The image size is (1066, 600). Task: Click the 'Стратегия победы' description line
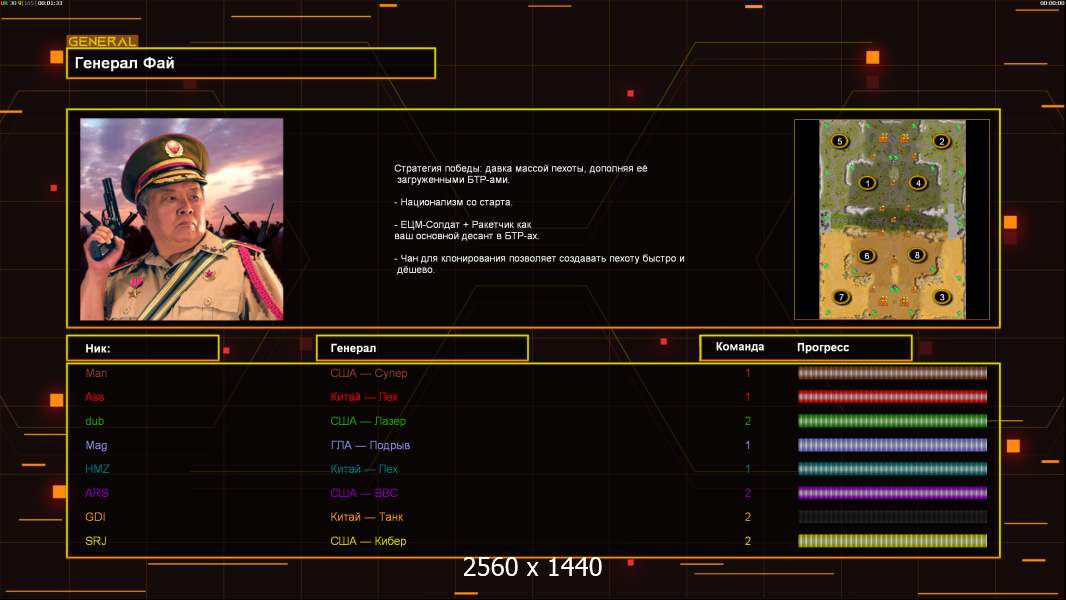coord(521,173)
